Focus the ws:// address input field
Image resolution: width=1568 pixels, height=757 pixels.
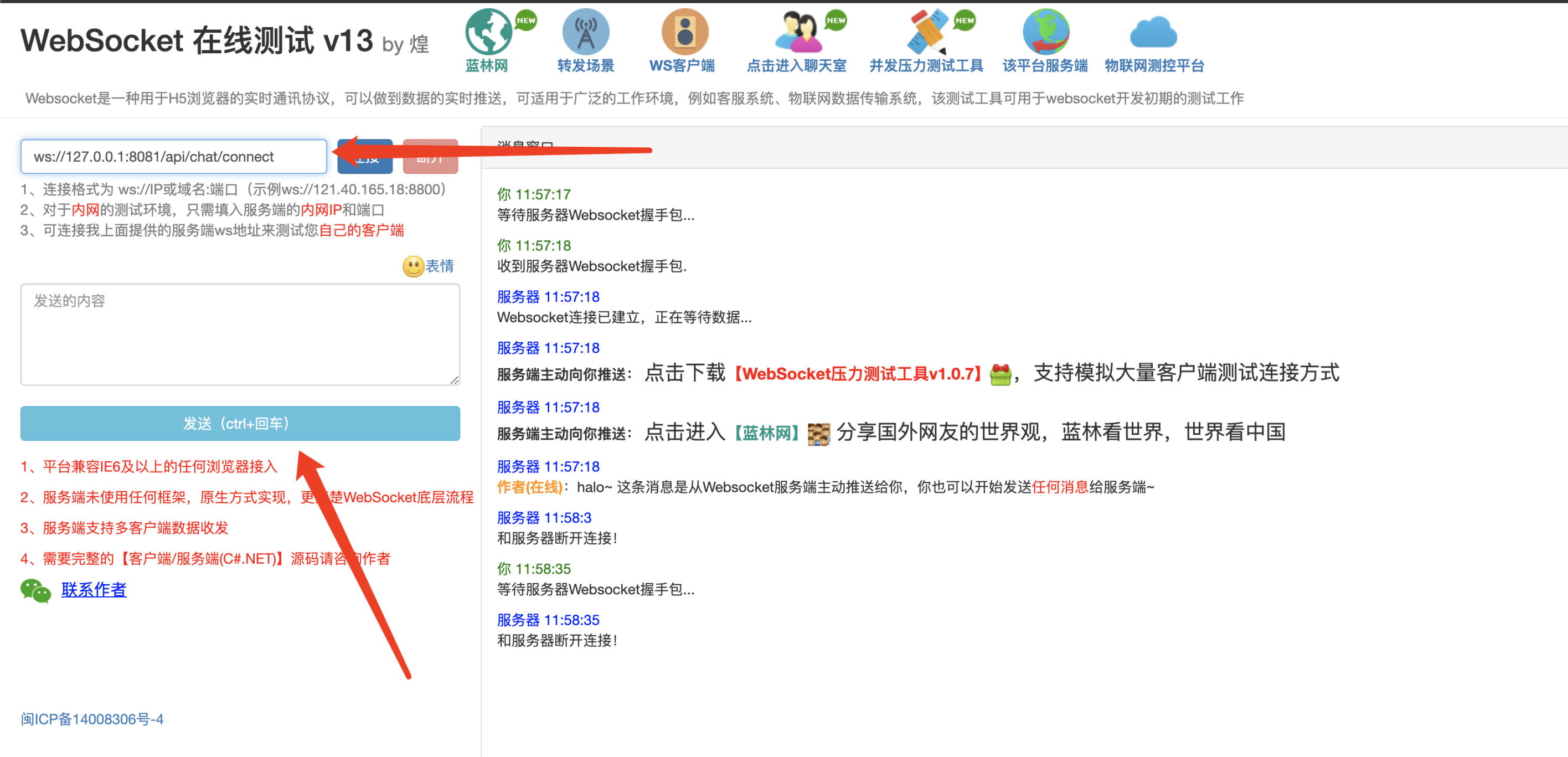coord(173,157)
